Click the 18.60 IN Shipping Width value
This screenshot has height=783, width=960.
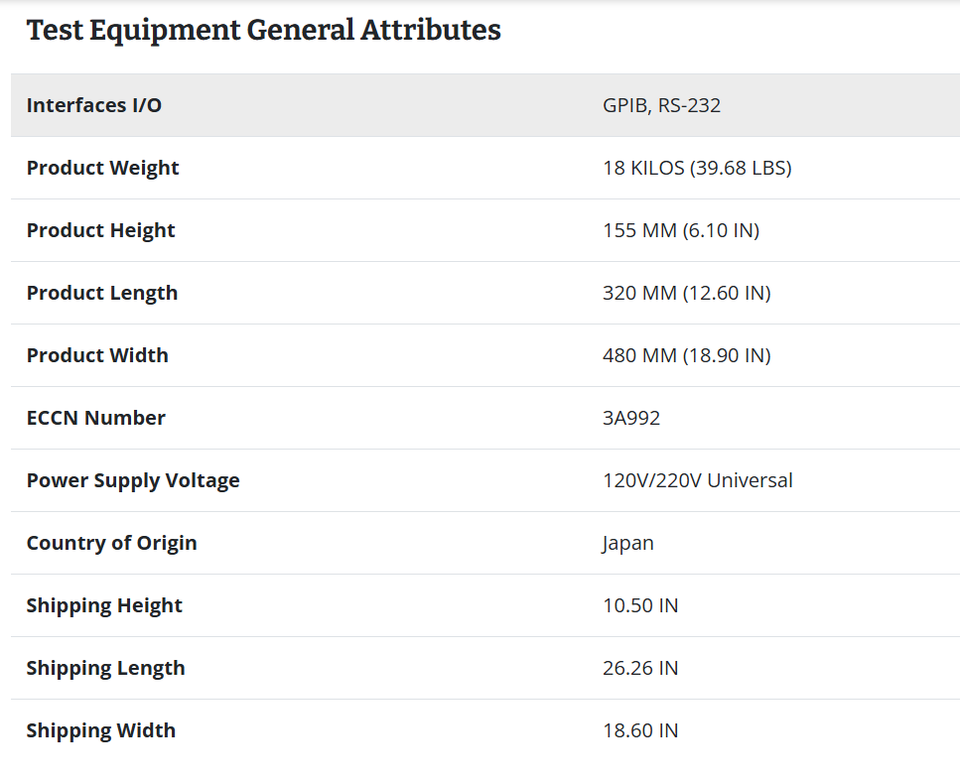[x=640, y=730]
